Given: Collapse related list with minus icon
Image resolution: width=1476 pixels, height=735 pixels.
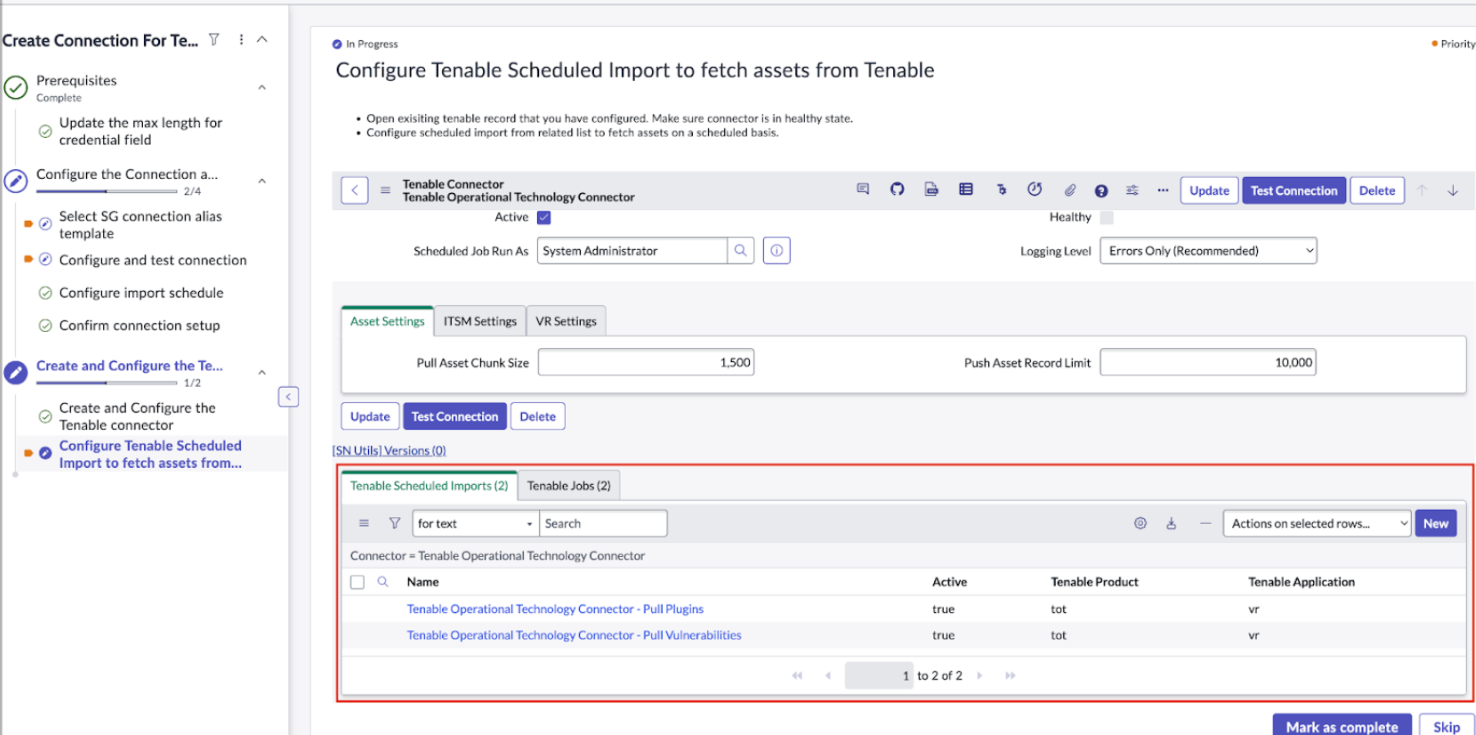Looking at the screenshot, I should pos(1205,523).
